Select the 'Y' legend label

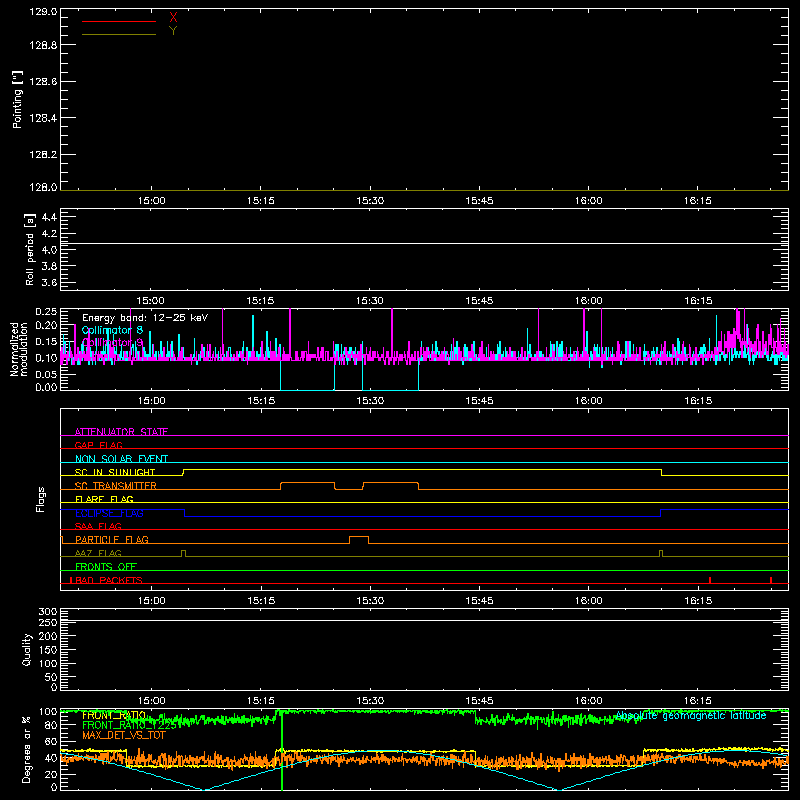(173, 31)
